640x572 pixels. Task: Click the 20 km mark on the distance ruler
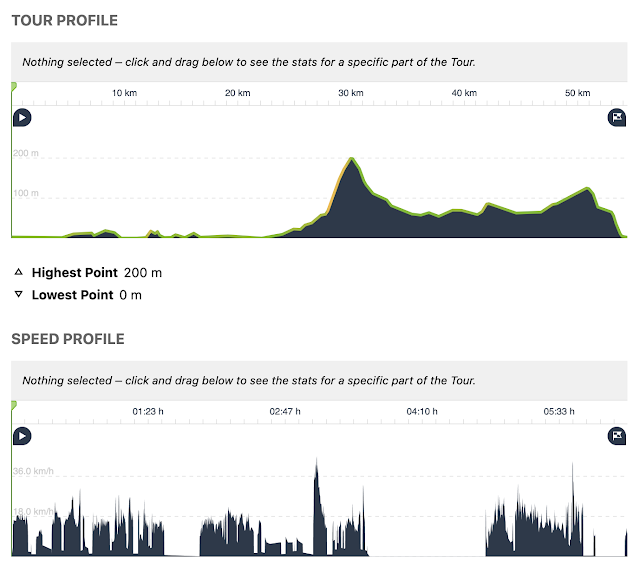[238, 93]
